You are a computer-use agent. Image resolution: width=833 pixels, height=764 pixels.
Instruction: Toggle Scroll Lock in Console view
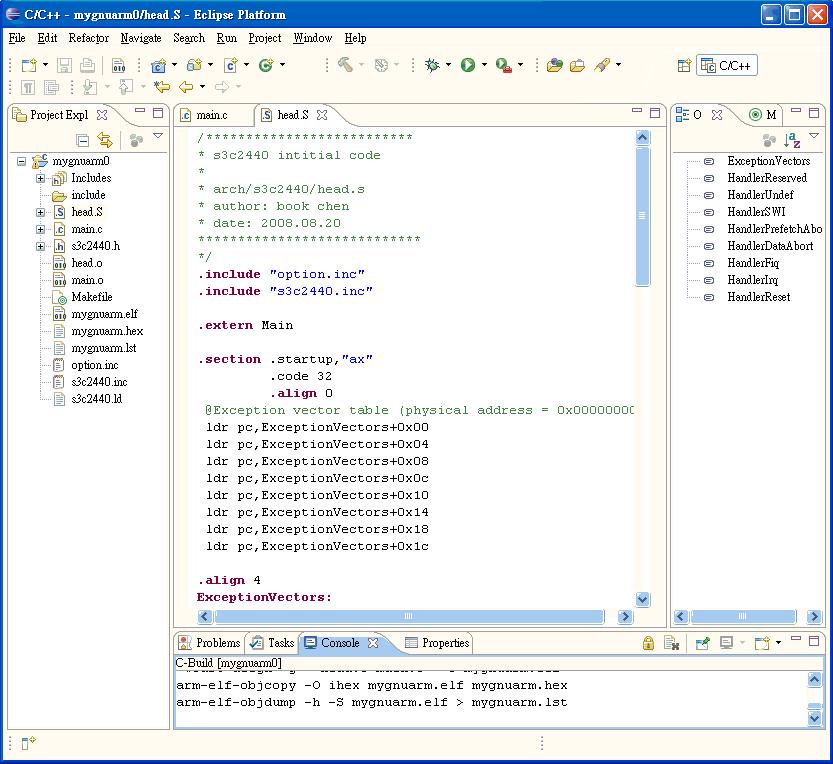pyautogui.click(x=648, y=643)
